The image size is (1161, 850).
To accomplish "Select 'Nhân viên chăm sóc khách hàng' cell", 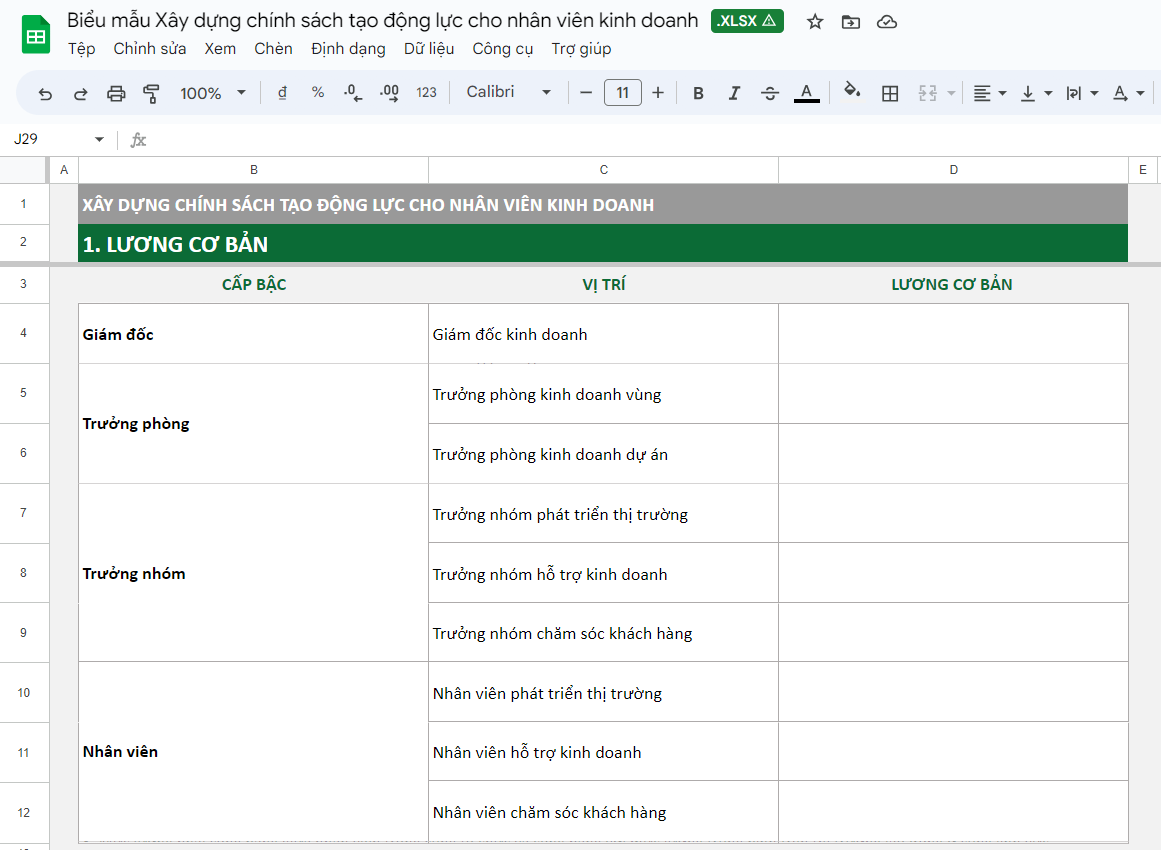I will coord(603,811).
